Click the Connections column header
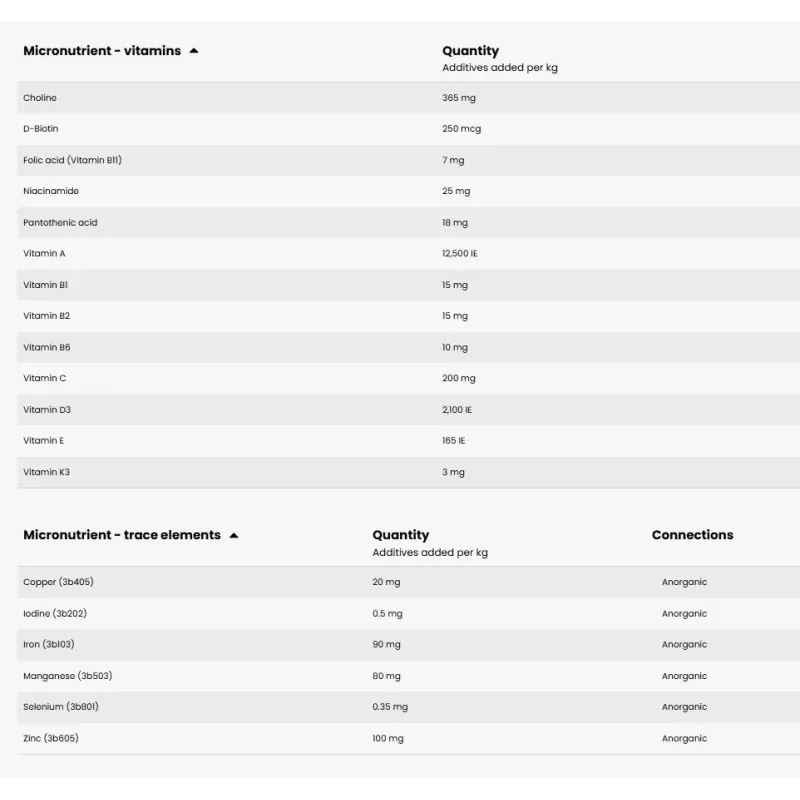Screen dimensions: 800x800 [692, 535]
